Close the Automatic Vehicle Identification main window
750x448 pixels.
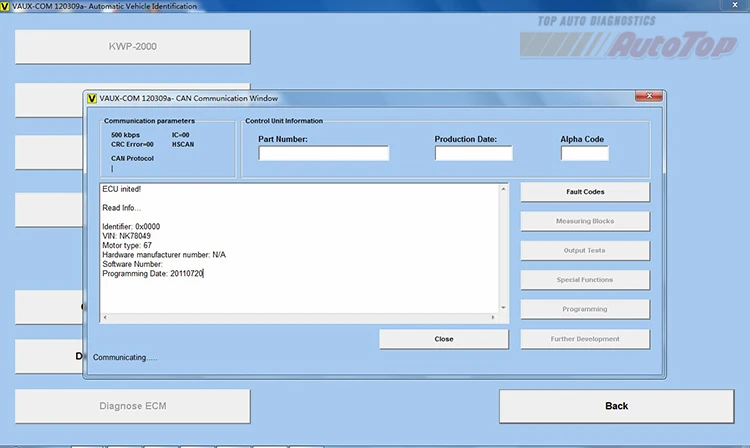pyautogui.click(x=735, y=5)
